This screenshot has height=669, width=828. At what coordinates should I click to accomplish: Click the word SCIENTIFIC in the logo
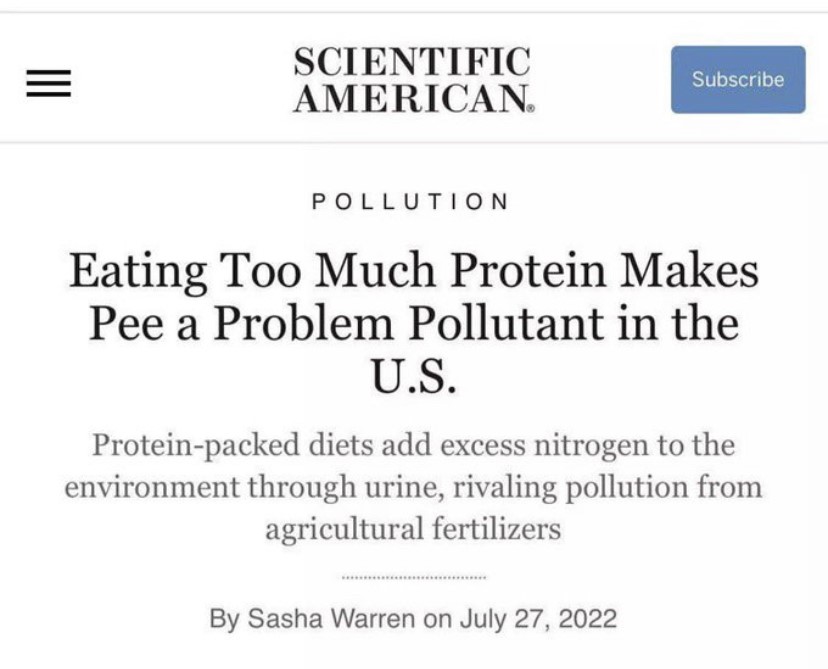(x=411, y=63)
